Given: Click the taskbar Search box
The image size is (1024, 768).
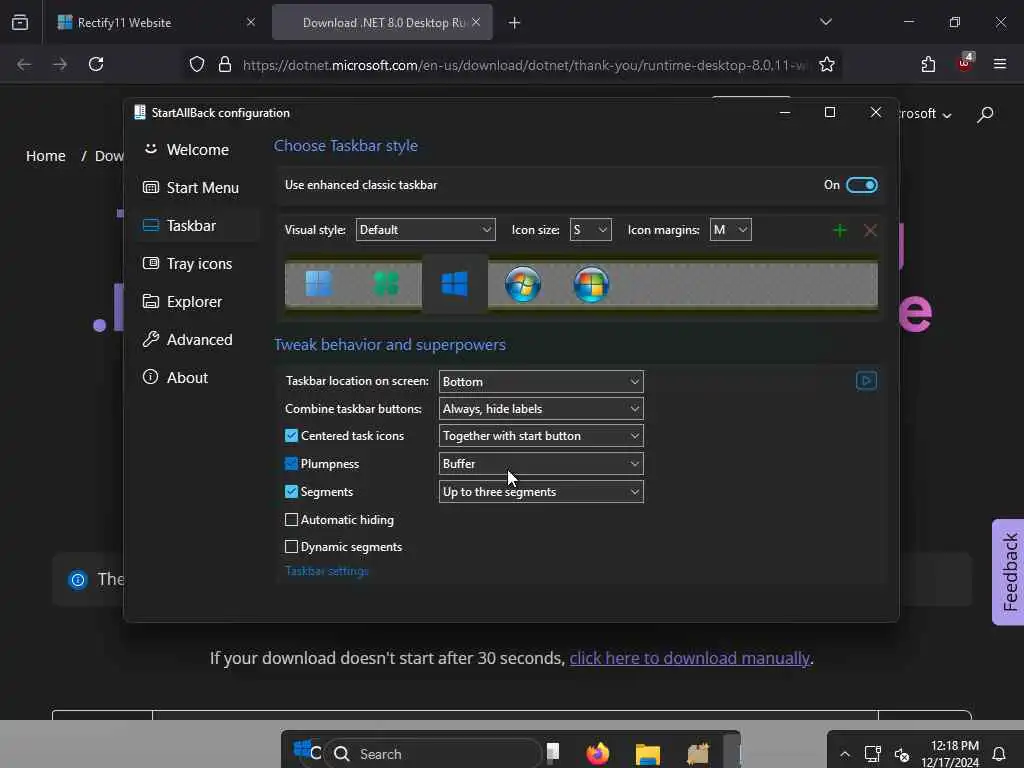Looking at the screenshot, I should [433, 754].
